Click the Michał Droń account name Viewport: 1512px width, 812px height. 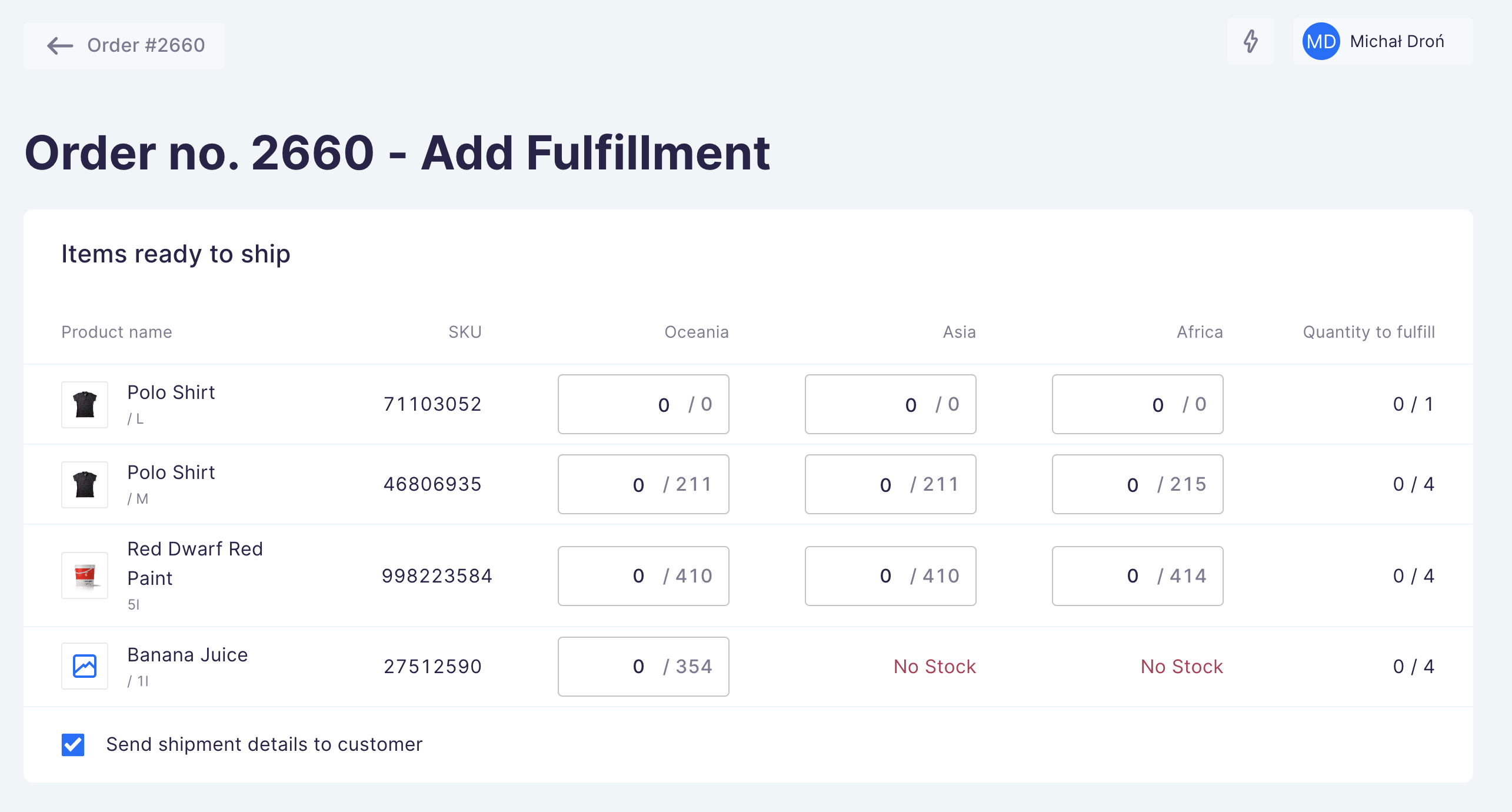(x=1397, y=41)
